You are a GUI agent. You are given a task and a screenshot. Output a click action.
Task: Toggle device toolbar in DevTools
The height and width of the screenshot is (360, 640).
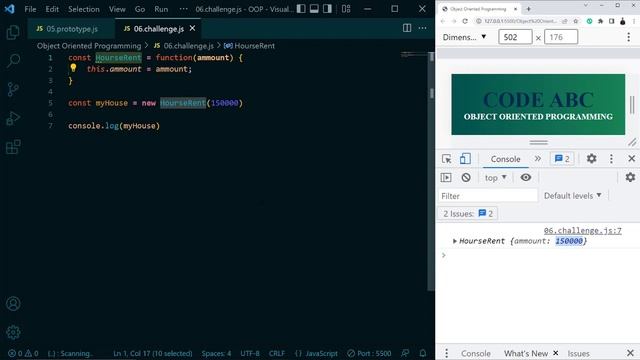point(465,159)
